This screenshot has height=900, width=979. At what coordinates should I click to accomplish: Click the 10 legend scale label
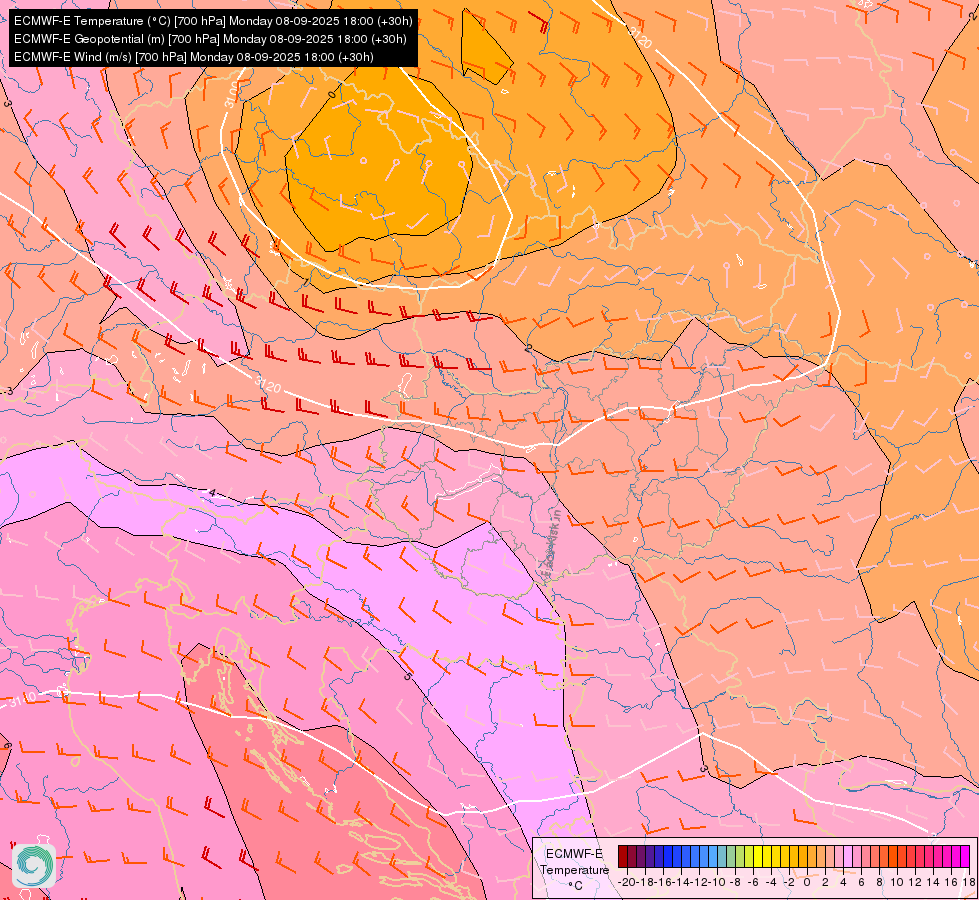point(897,882)
